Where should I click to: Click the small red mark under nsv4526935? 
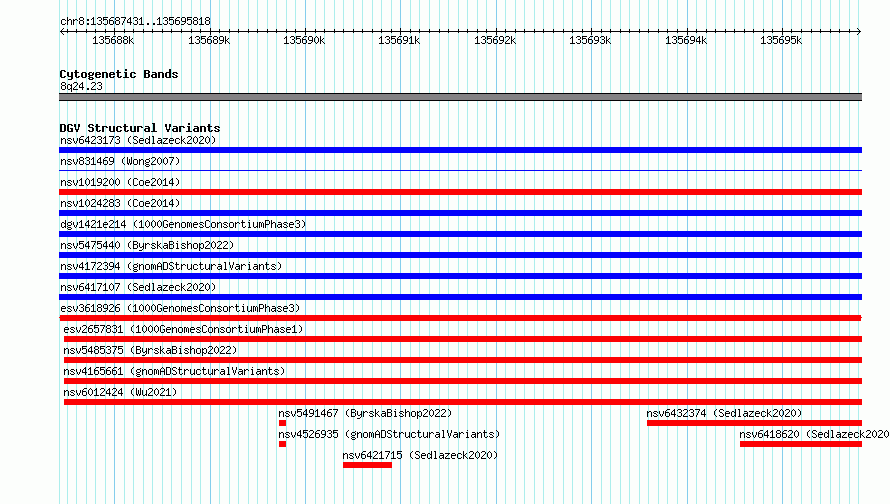(x=282, y=444)
